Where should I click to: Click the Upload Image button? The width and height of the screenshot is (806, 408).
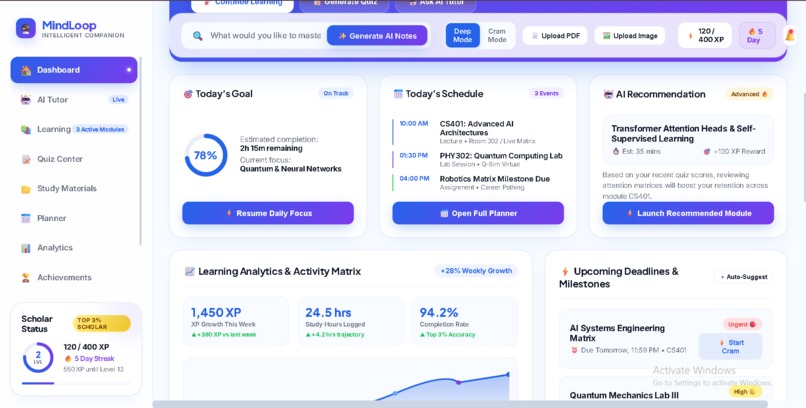click(x=630, y=36)
